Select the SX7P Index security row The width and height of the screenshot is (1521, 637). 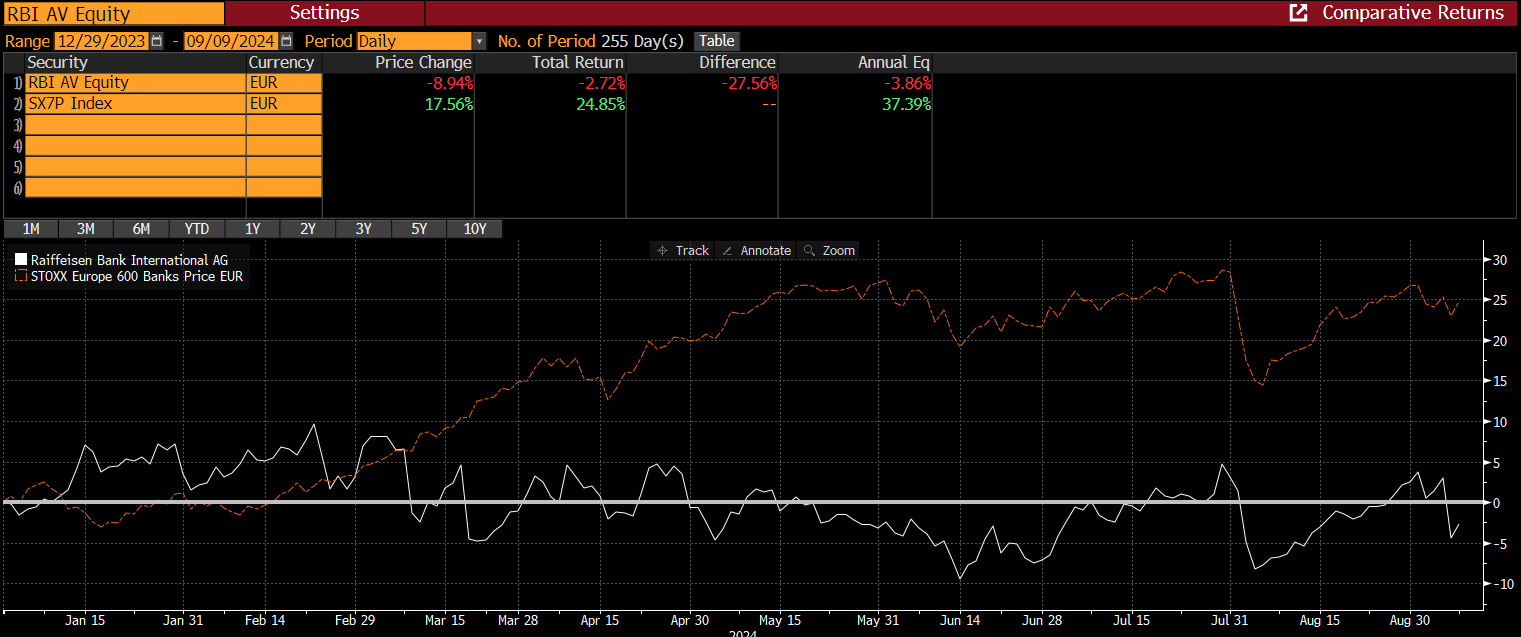pyautogui.click(x=134, y=104)
